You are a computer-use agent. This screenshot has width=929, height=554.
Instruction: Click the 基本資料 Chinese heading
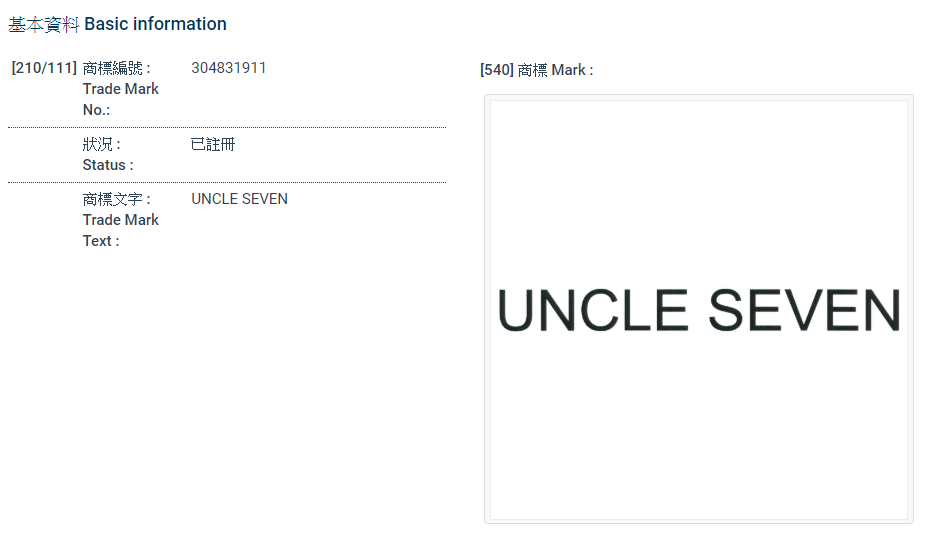coord(43,24)
